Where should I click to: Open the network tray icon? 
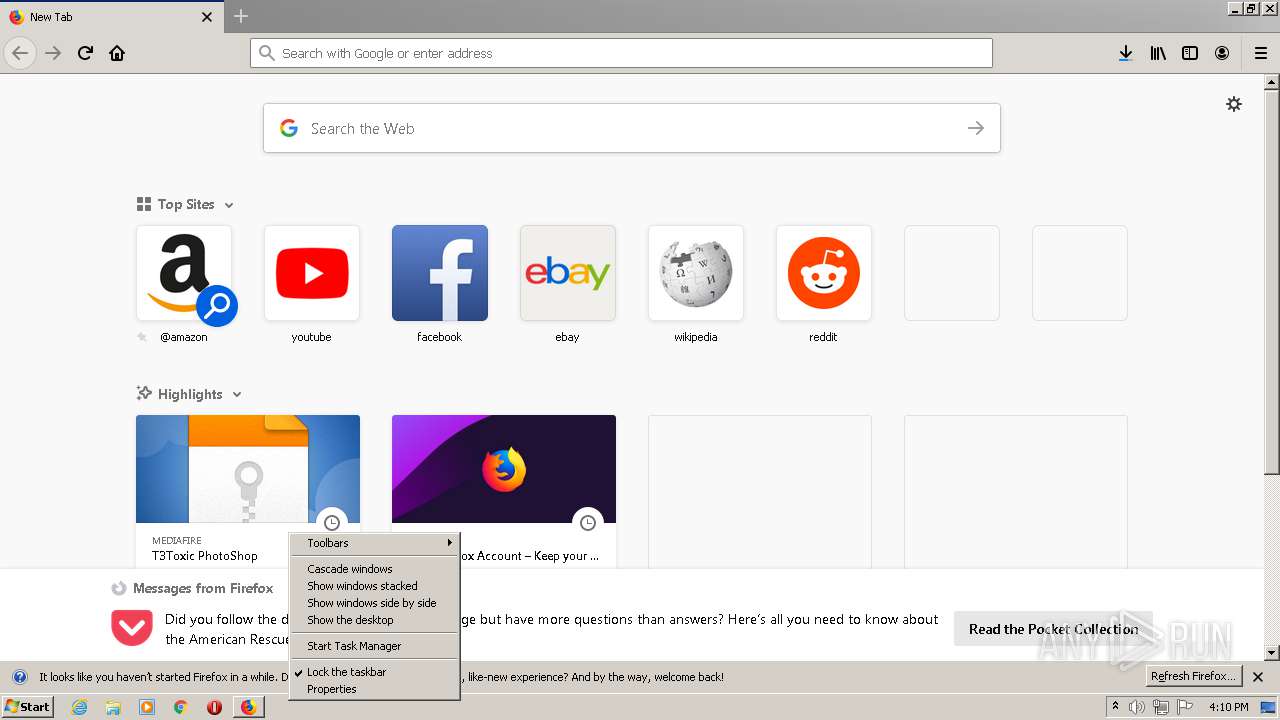1161,707
